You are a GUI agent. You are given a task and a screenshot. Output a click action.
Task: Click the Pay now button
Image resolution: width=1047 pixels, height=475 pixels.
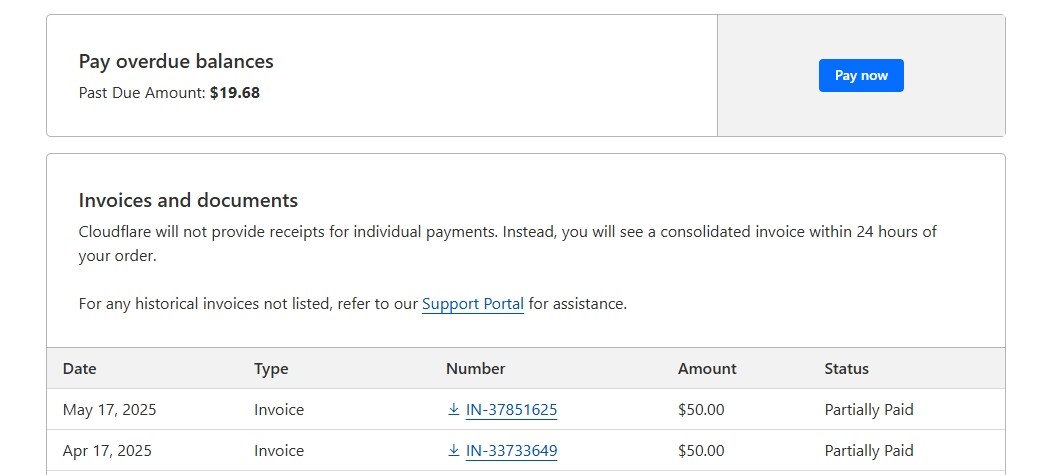point(861,75)
